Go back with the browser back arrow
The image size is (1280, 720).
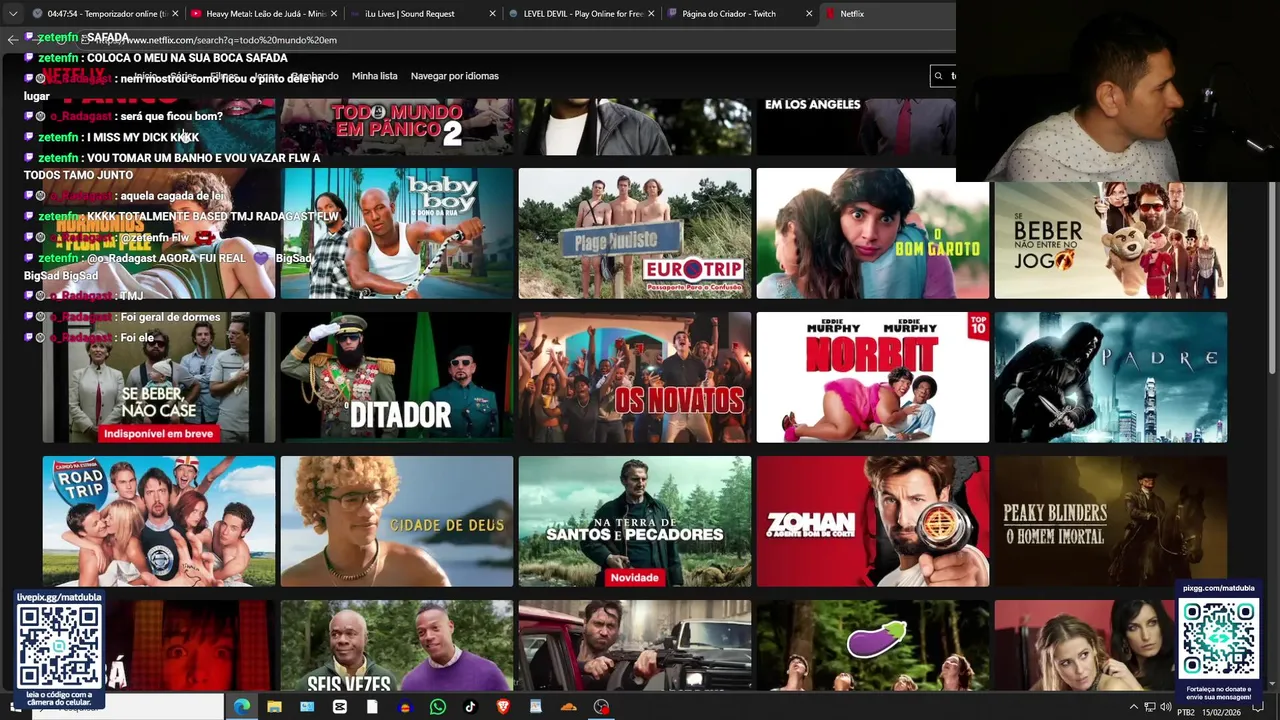click(12, 40)
